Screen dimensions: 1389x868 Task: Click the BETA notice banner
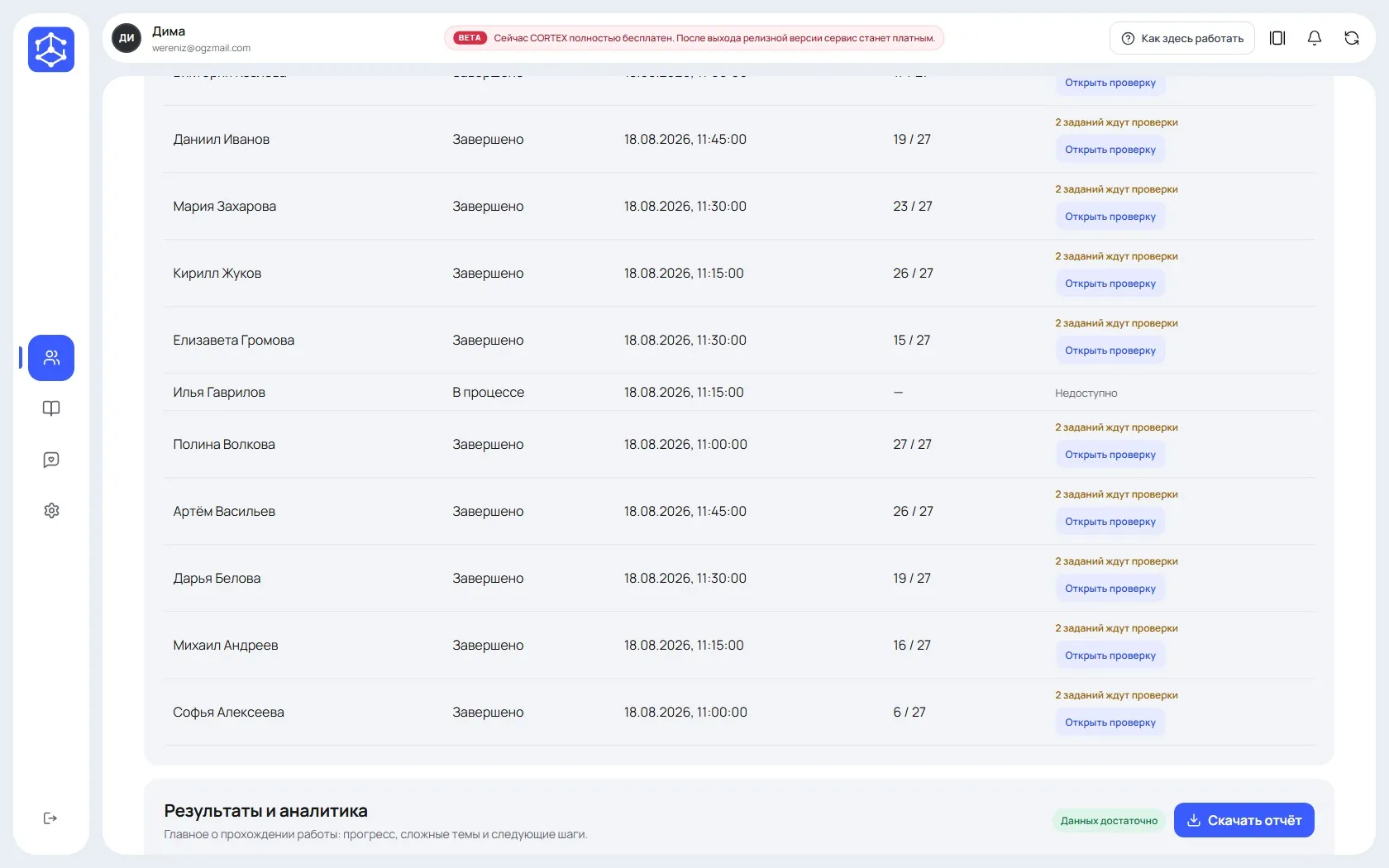pyautogui.click(x=694, y=38)
